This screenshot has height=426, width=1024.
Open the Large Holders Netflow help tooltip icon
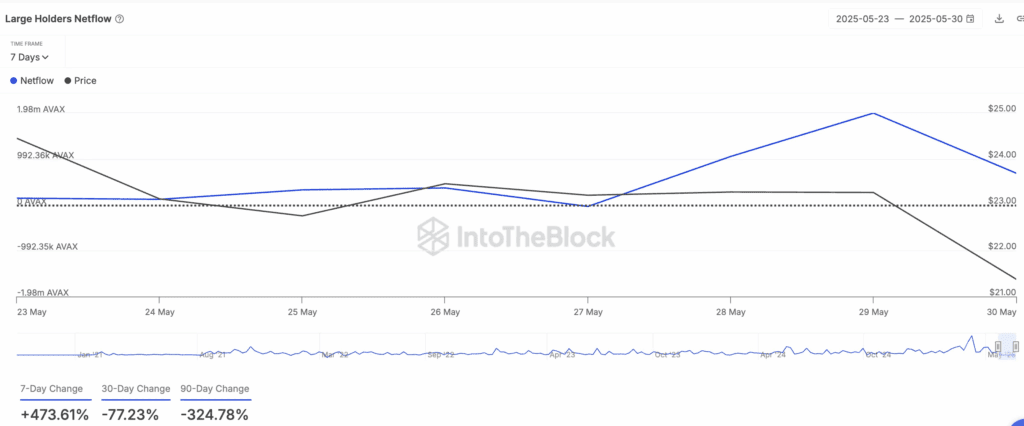tap(120, 19)
